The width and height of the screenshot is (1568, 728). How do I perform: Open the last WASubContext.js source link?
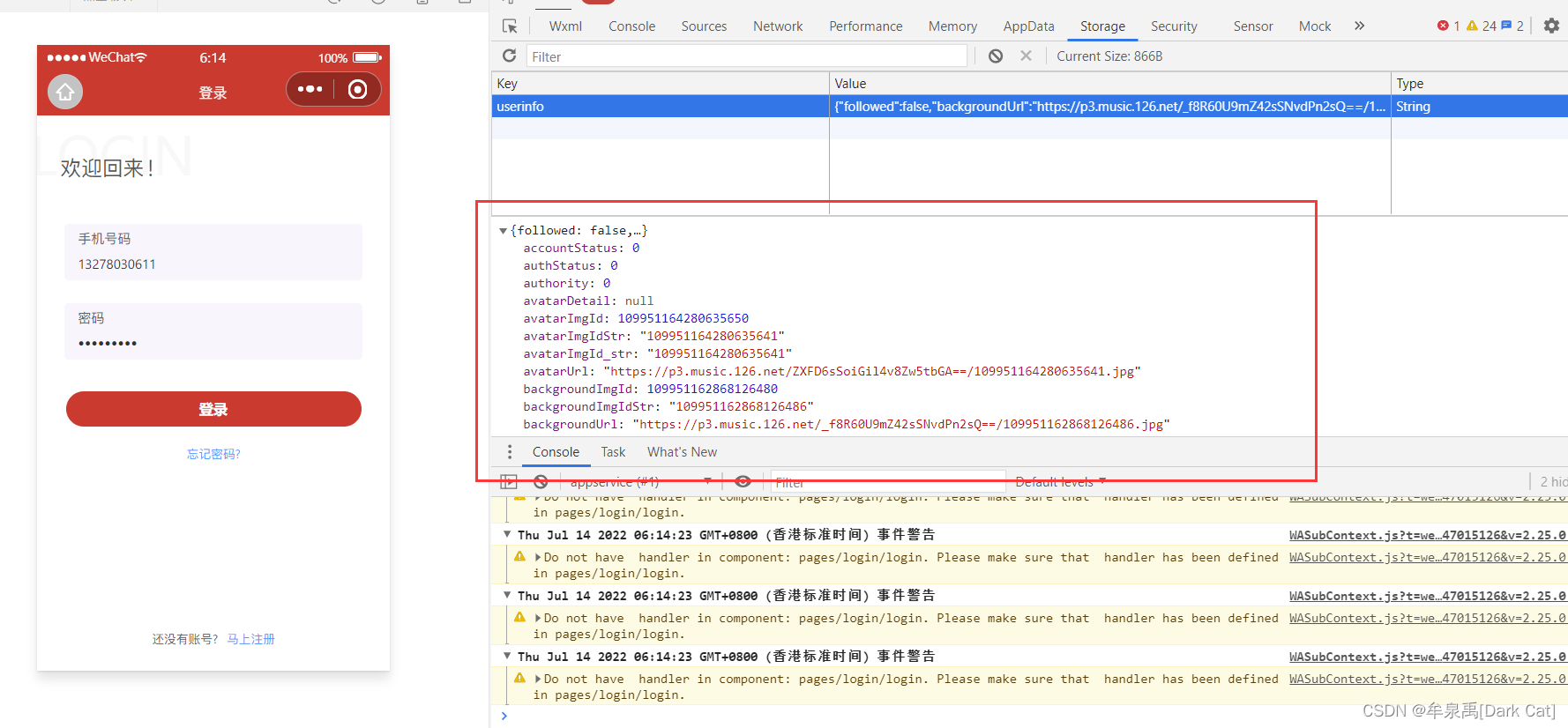(1428, 680)
